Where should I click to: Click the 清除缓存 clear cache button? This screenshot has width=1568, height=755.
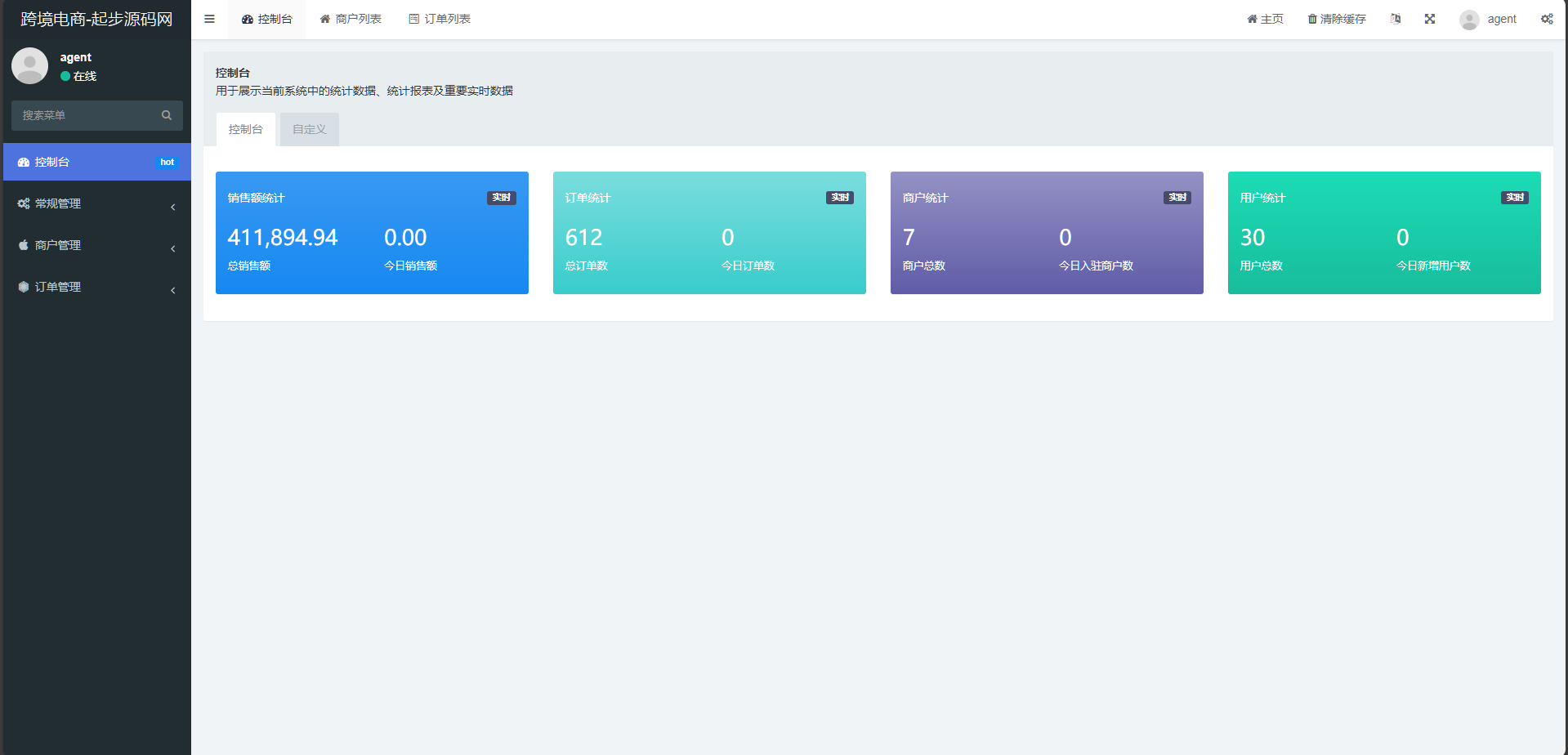click(1337, 20)
